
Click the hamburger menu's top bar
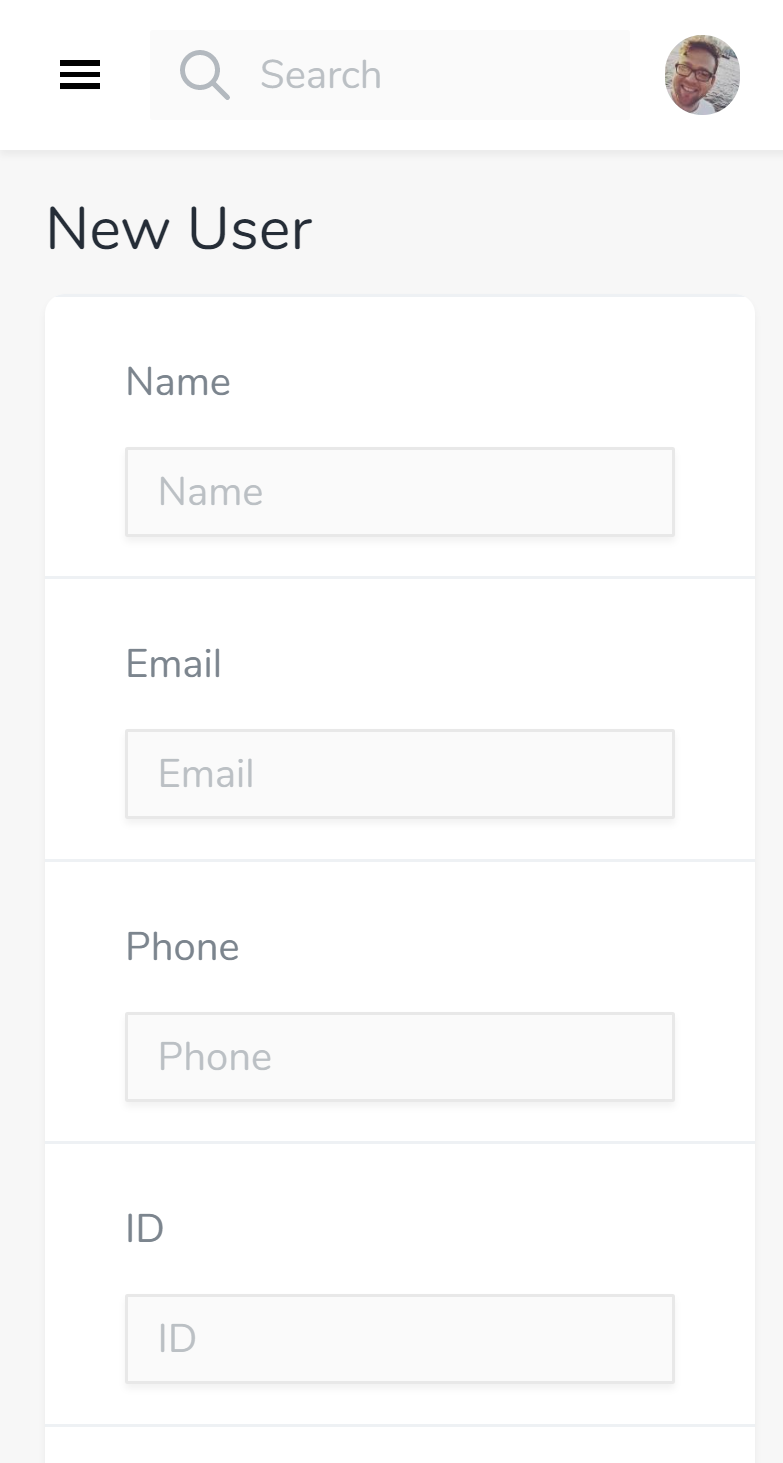click(x=80, y=63)
